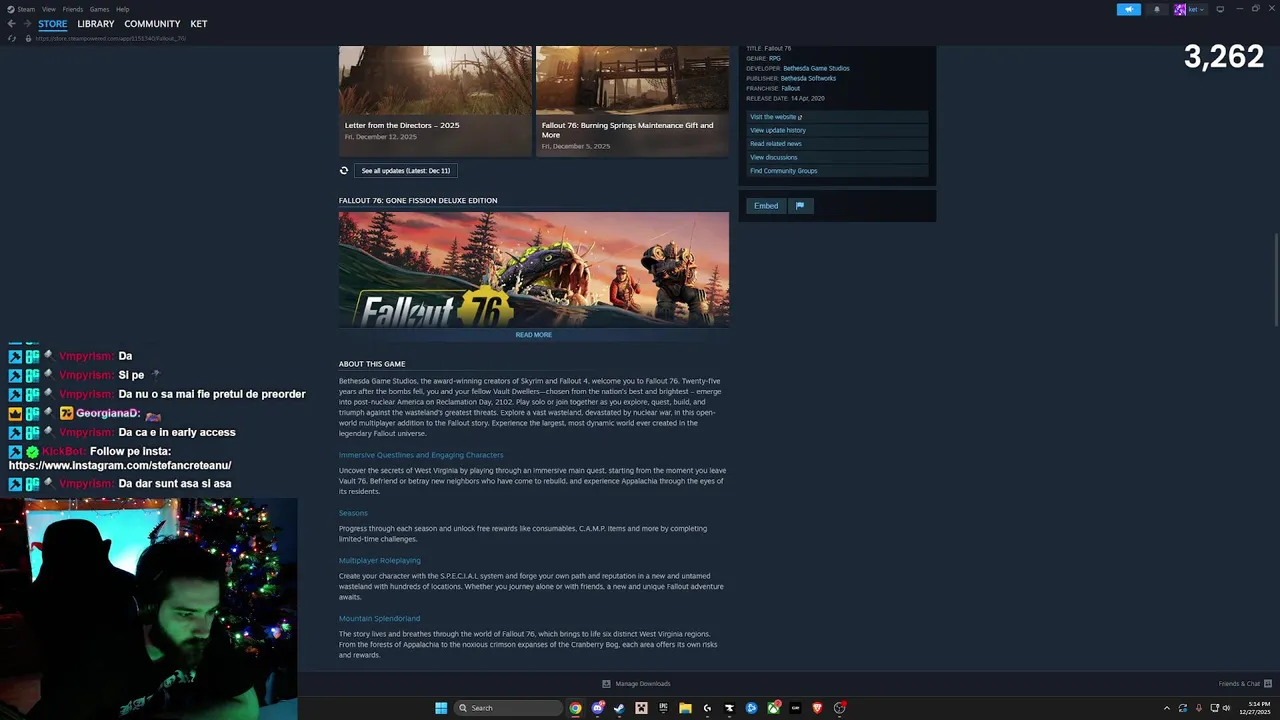
Task: Click the system tray volume icon
Action: 1227,708
